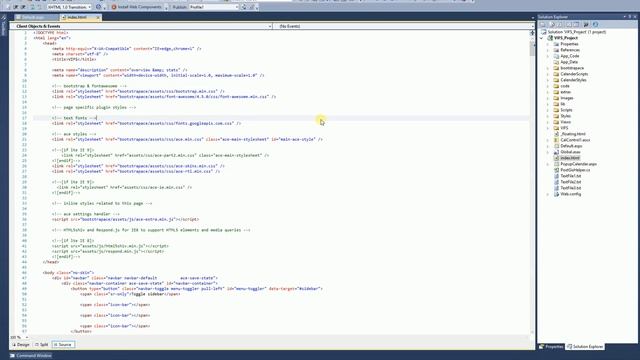Select the code folder

[x=564, y=86]
